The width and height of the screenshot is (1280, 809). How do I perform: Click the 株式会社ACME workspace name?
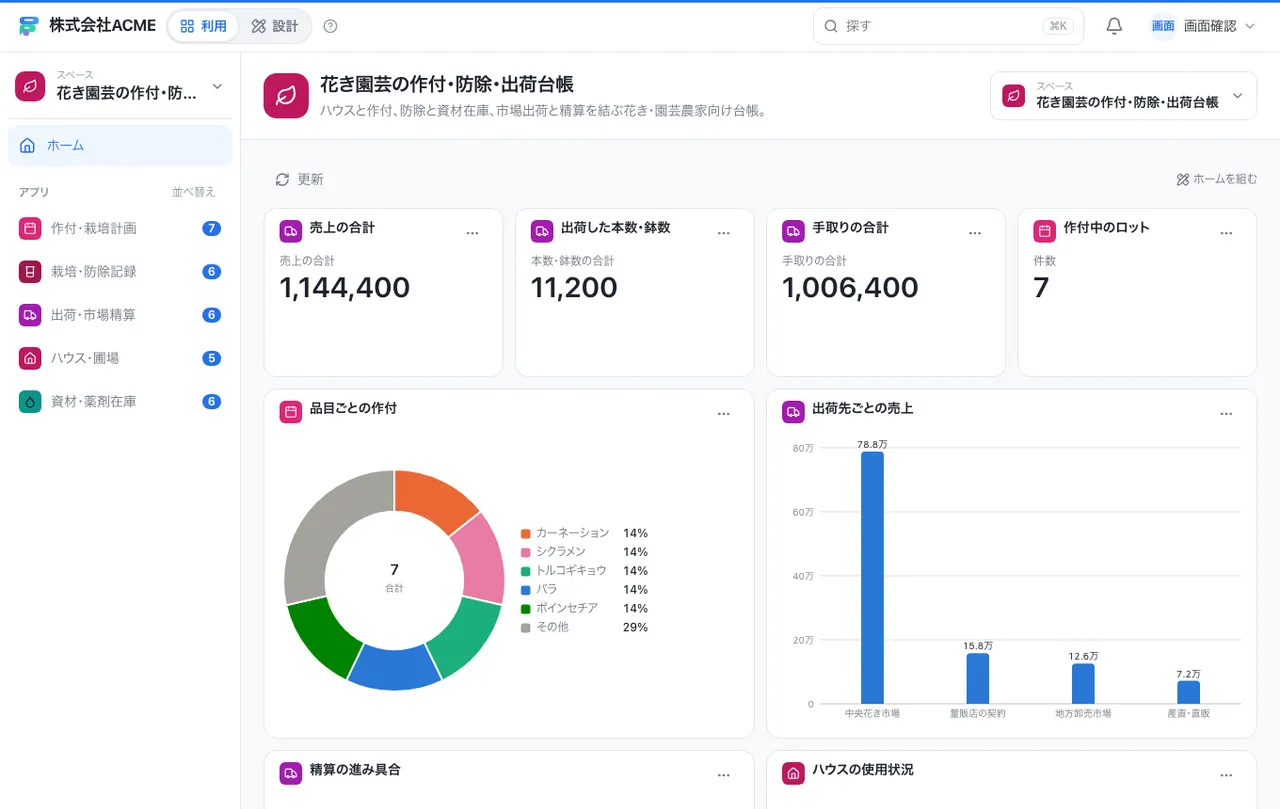point(103,26)
